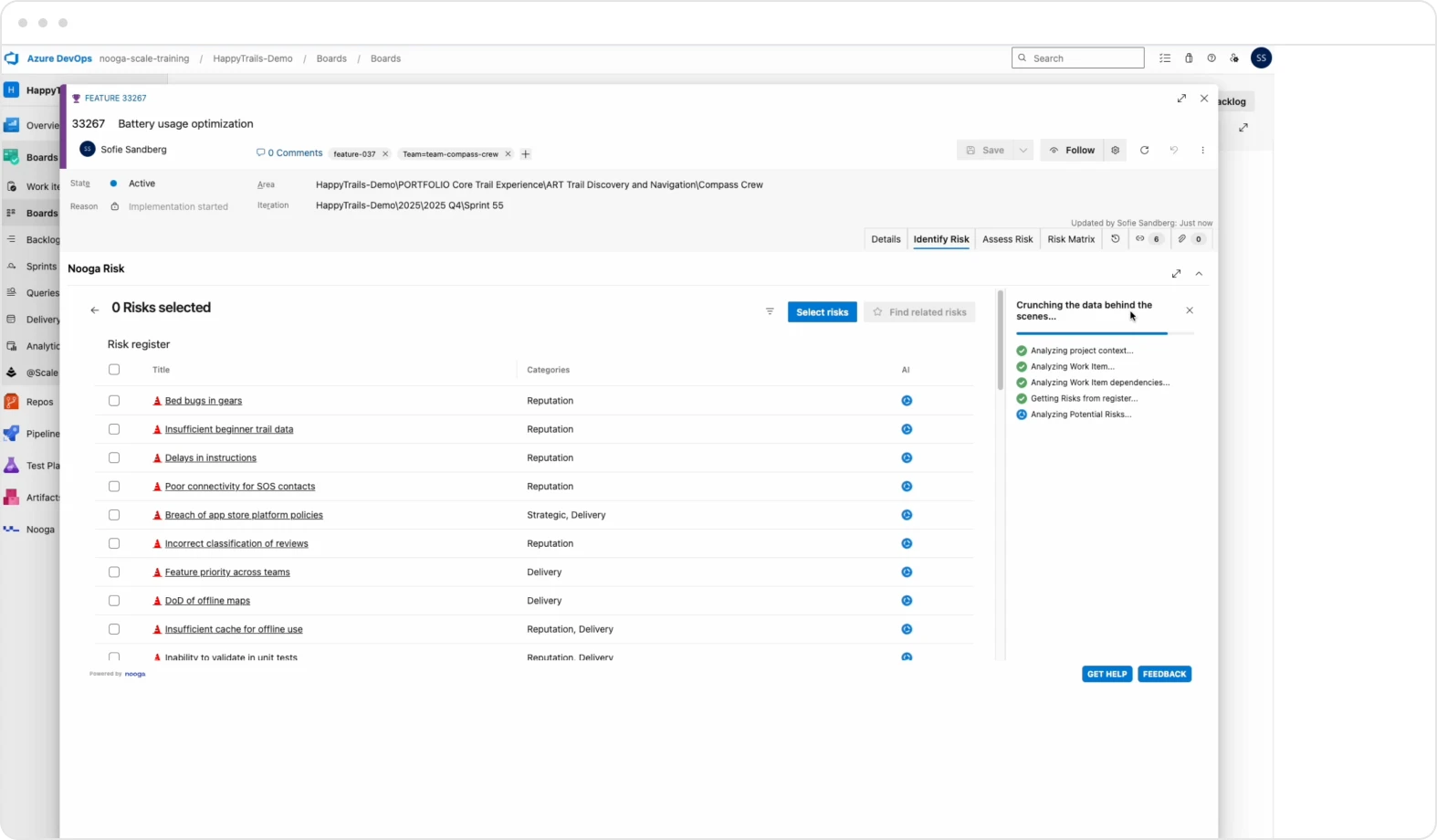Screen dimensions: 1437x840
Task: Click the Search box in header
Action: 1078,58
